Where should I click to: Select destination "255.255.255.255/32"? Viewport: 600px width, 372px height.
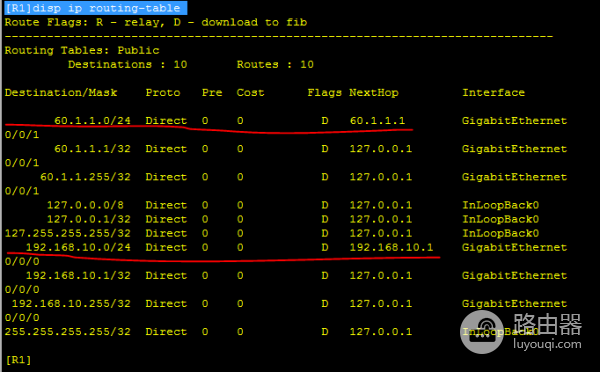tap(68, 332)
